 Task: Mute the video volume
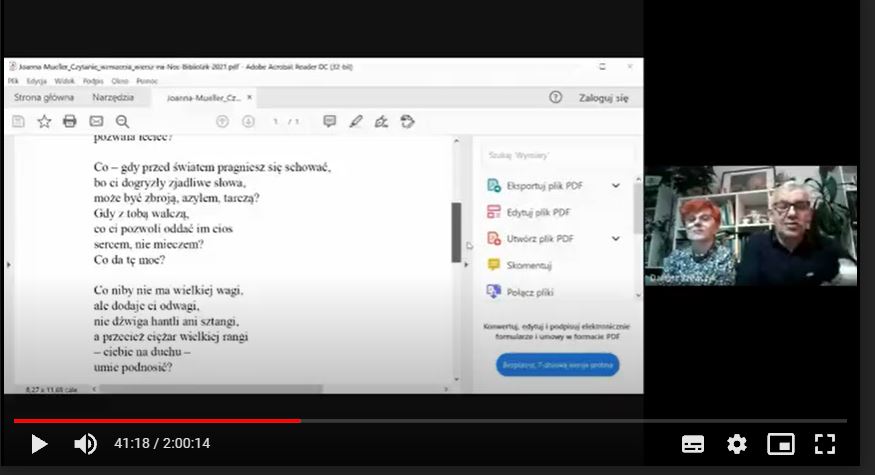click(x=85, y=444)
